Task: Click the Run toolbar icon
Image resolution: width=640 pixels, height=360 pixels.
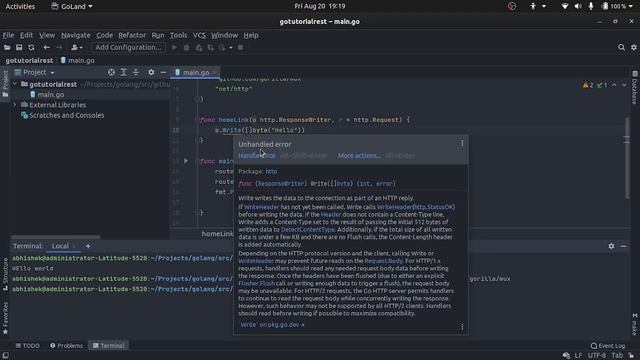Action: (x=174, y=47)
